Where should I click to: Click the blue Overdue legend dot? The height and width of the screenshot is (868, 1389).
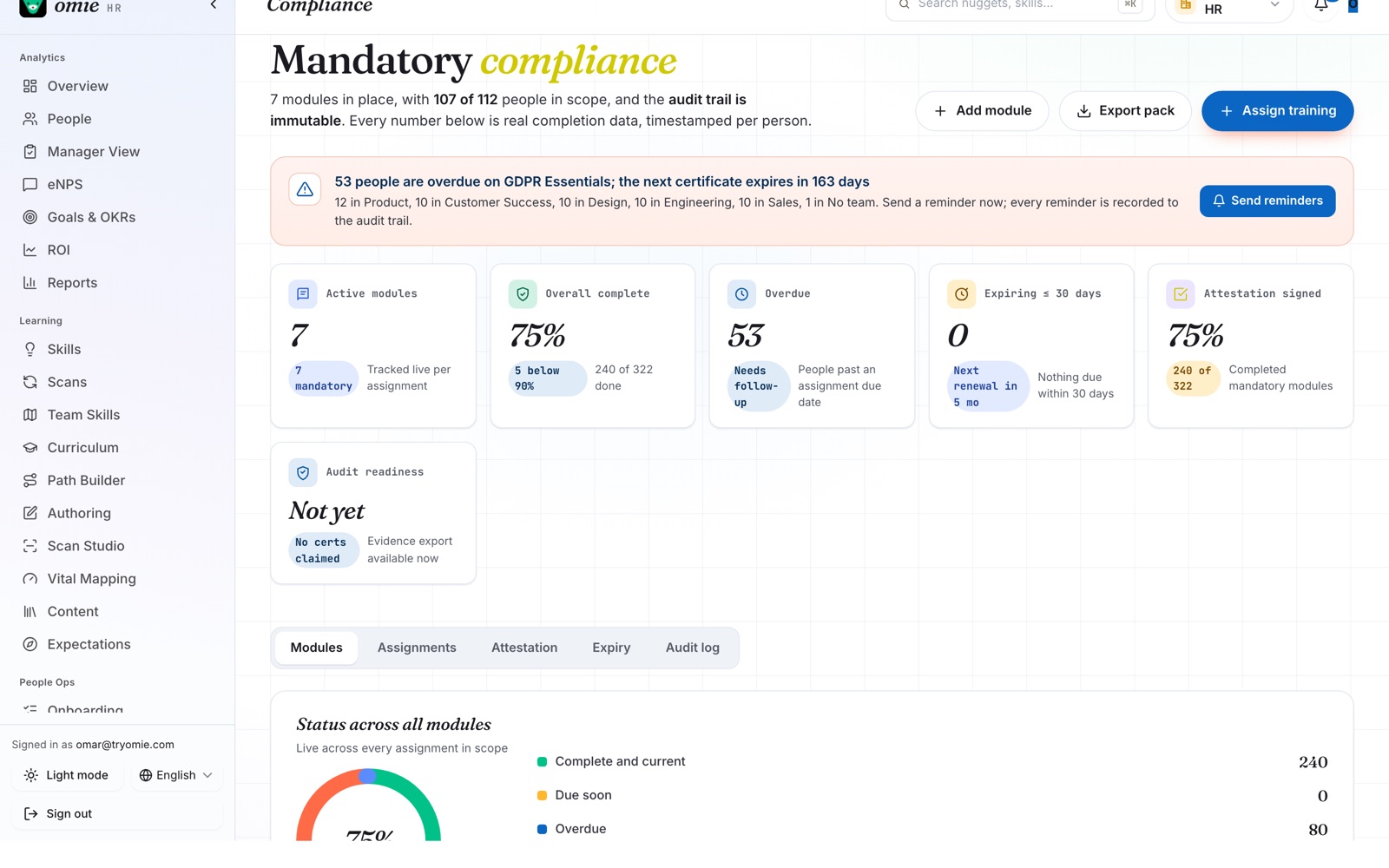(543, 830)
